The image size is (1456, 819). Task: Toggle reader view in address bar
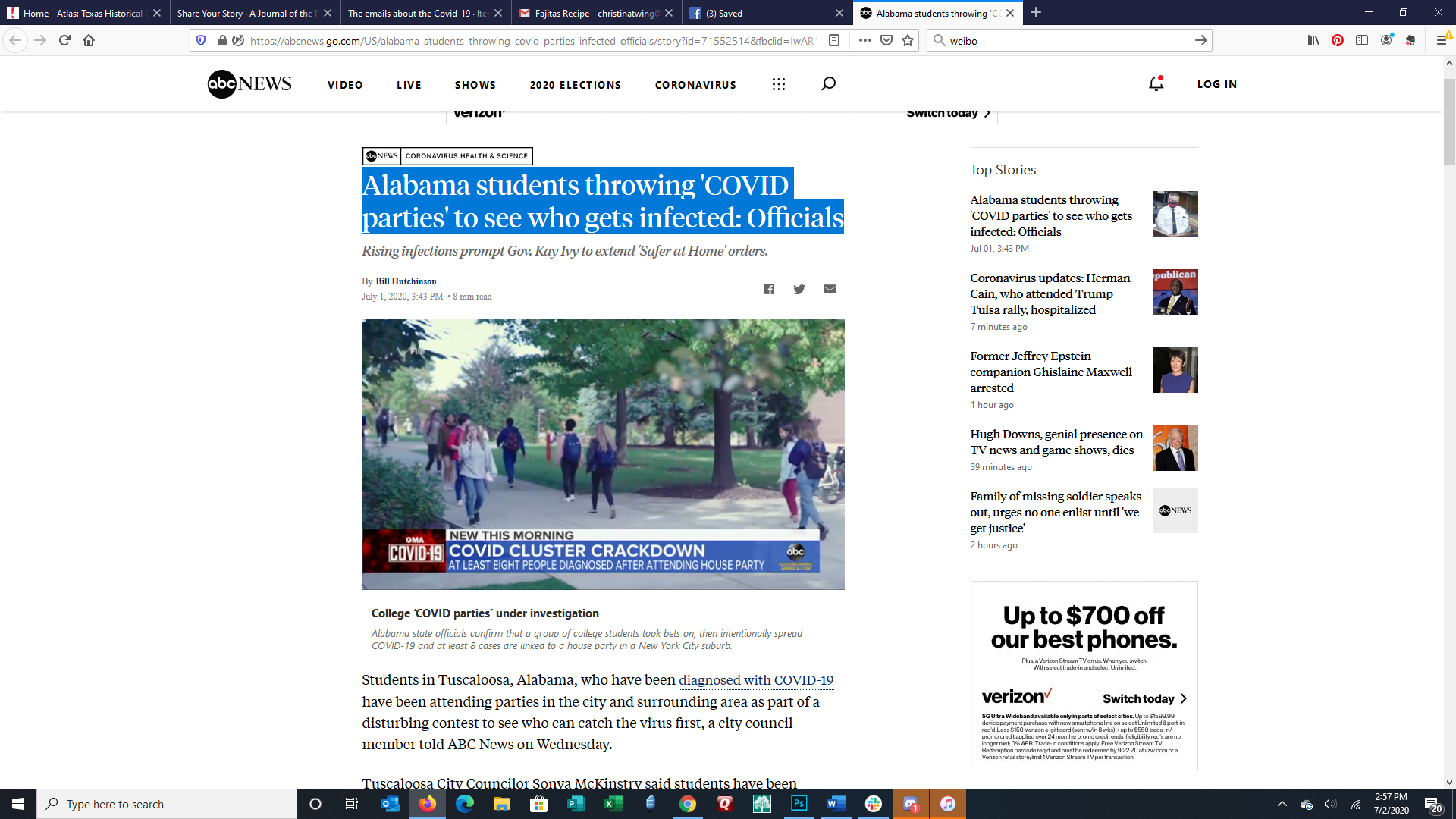pos(834,41)
